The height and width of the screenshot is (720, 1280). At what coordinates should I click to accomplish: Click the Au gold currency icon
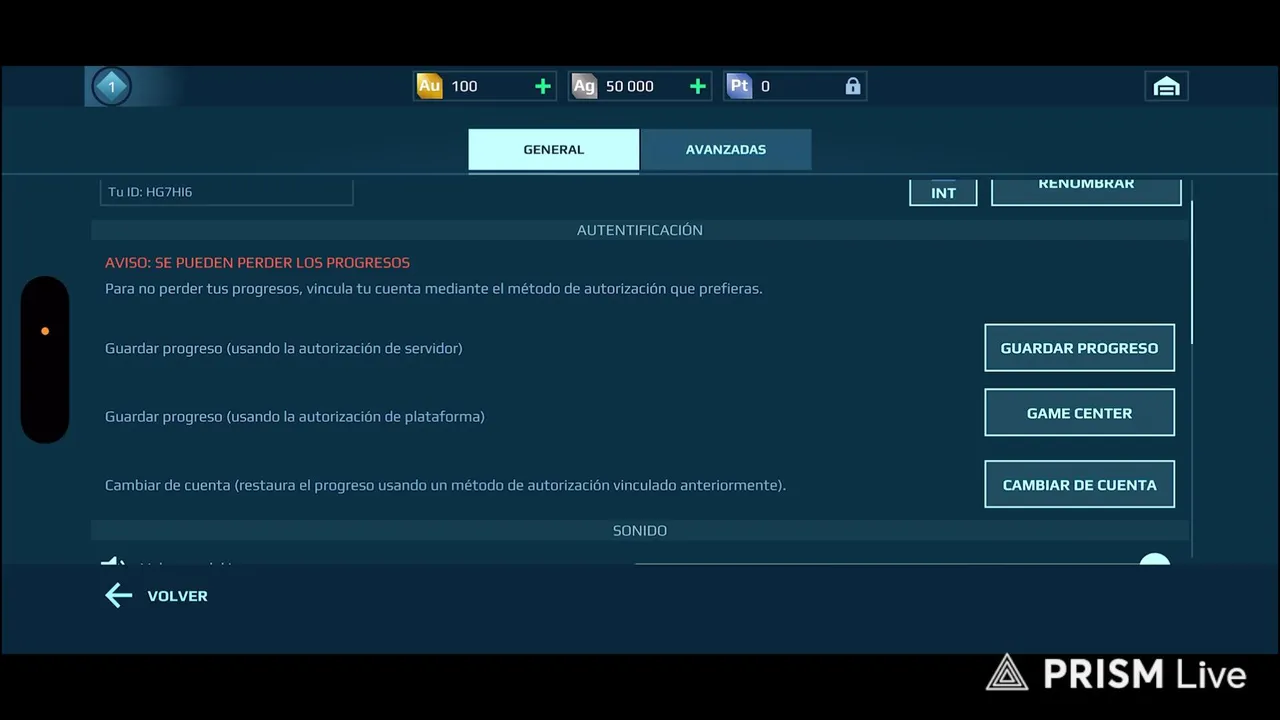pos(429,86)
